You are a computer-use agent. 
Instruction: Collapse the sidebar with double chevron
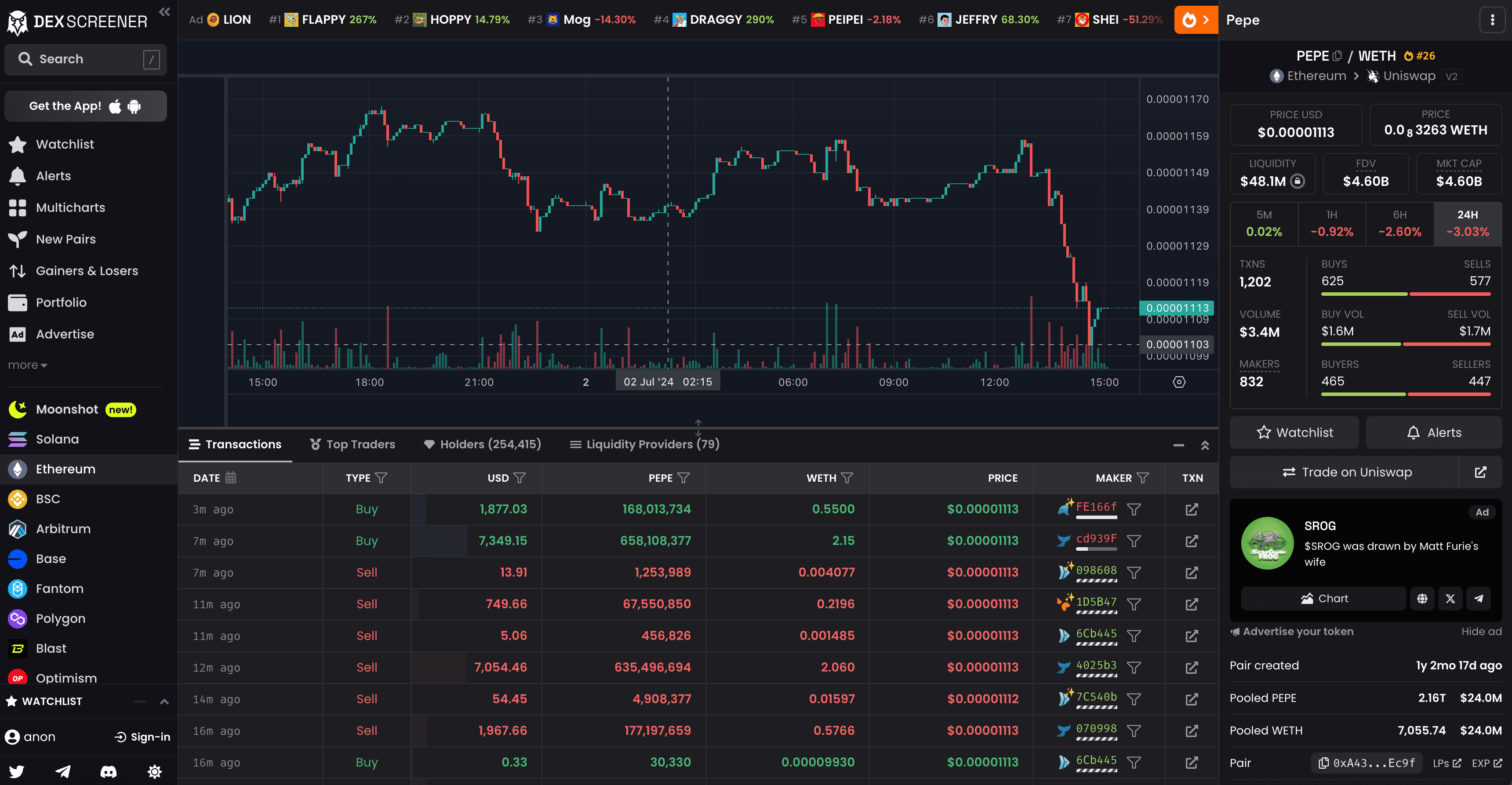(x=164, y=12)
